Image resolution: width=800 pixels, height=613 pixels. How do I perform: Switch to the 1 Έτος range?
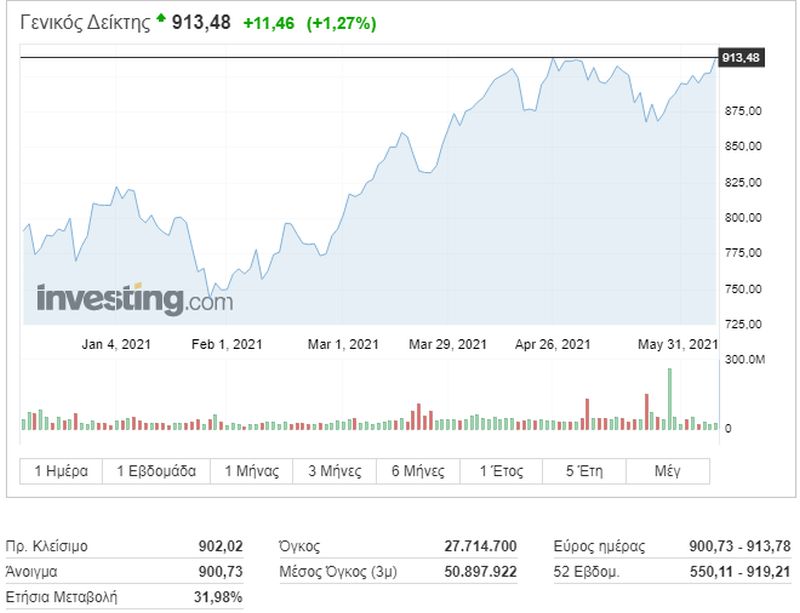click(x=501, y=471)
